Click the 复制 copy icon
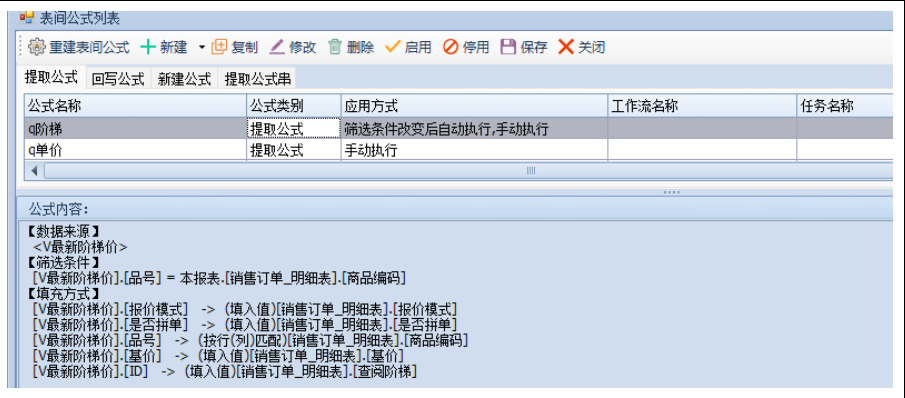The image size is (905, 398). pos(219,47)
